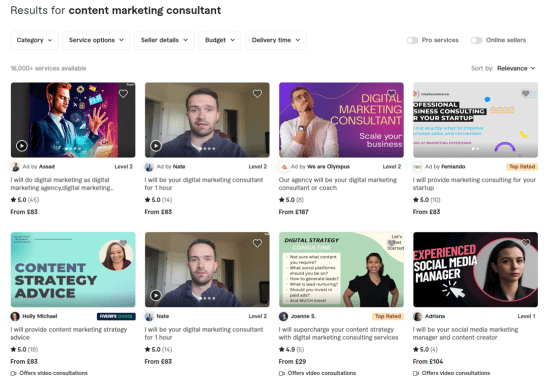551x378 pixels.
Task: Open the Category filter dropdown
Action: click(34, 40)
